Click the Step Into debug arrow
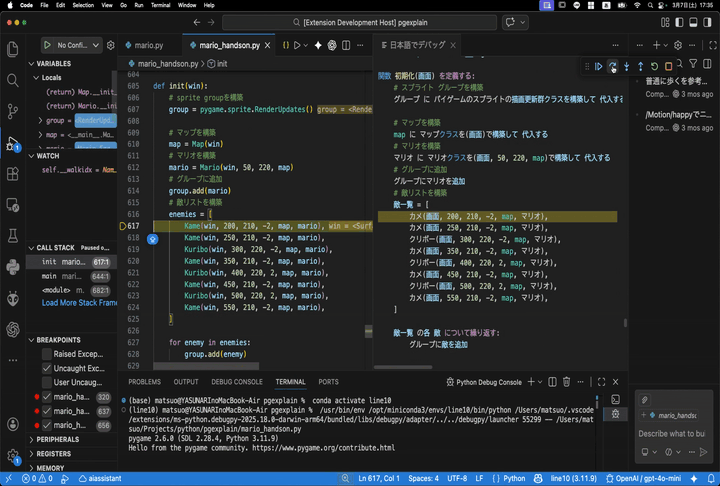Screen dimensions: 720x486 (627, 67)
